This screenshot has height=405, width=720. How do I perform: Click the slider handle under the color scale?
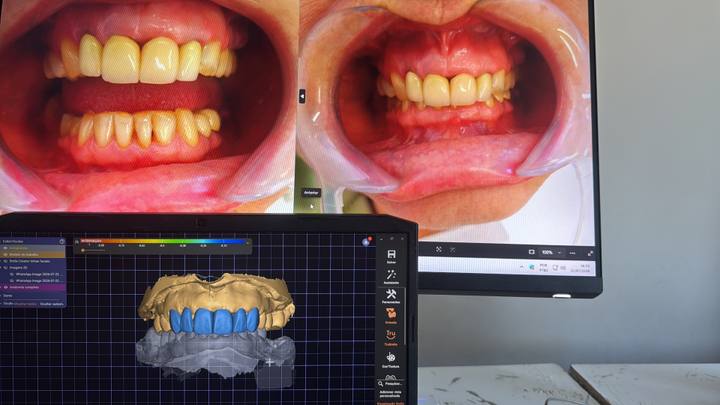(83, 251)
